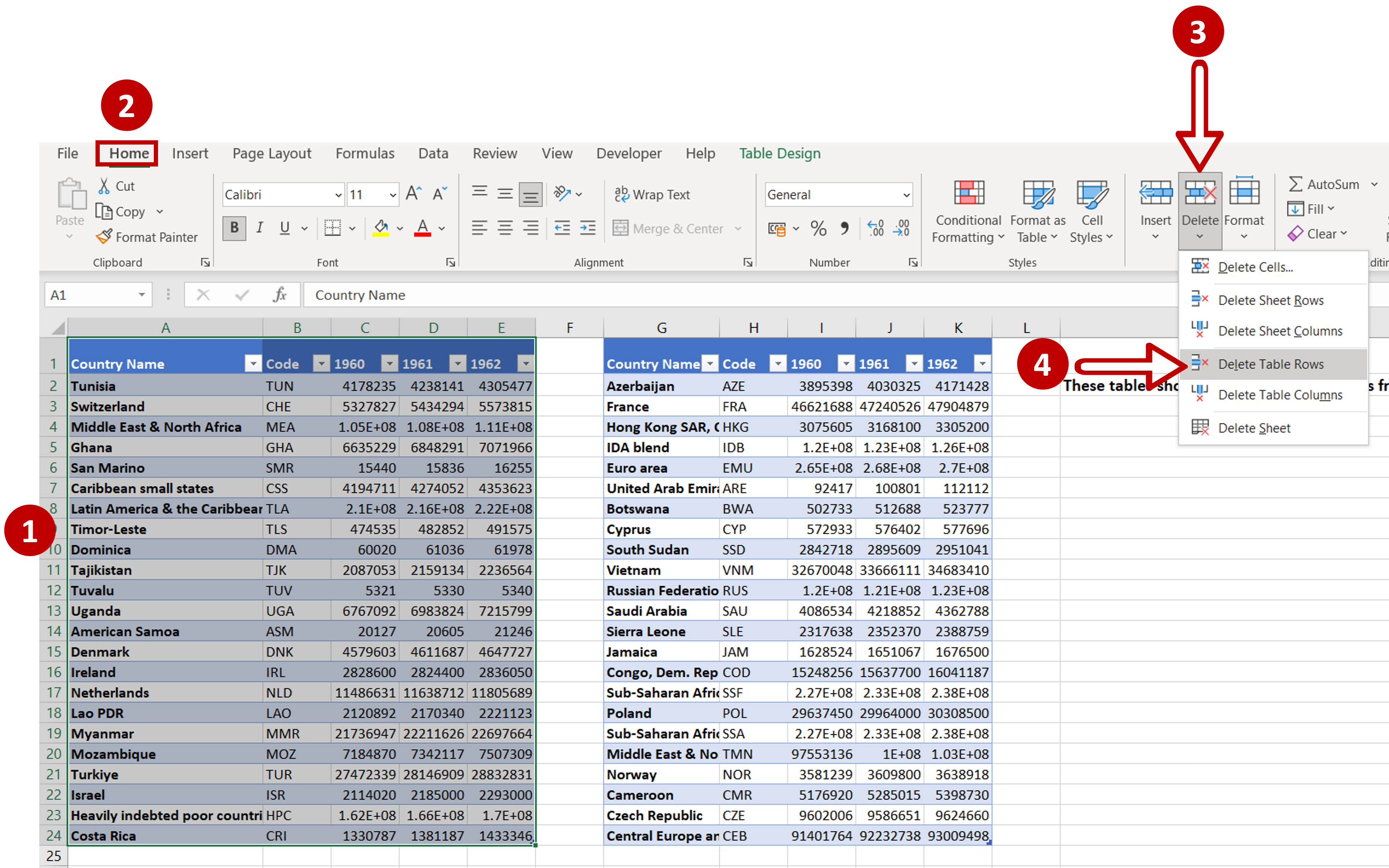
Task: Increase font size with the larger A icon
Action: click(x=413, y=194)
